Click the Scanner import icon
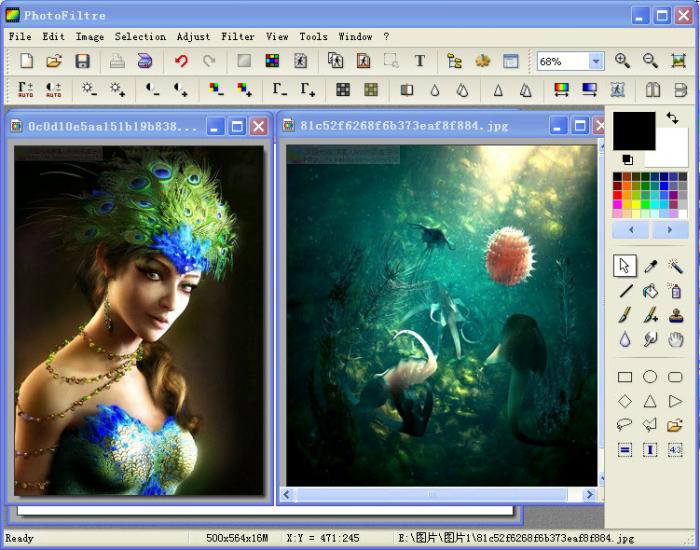 click(145, 61)
